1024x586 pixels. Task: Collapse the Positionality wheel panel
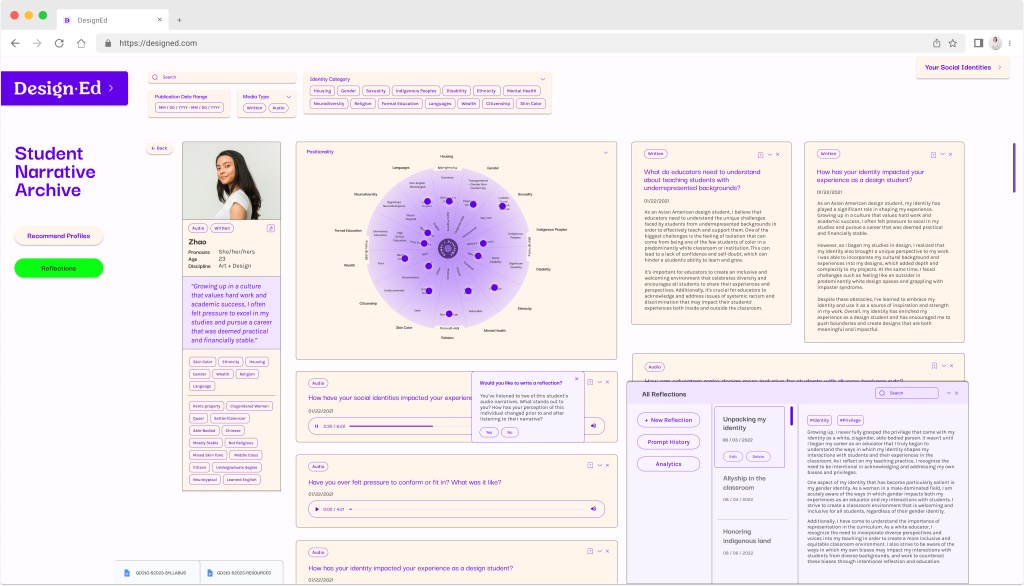(x=606, y=152)
